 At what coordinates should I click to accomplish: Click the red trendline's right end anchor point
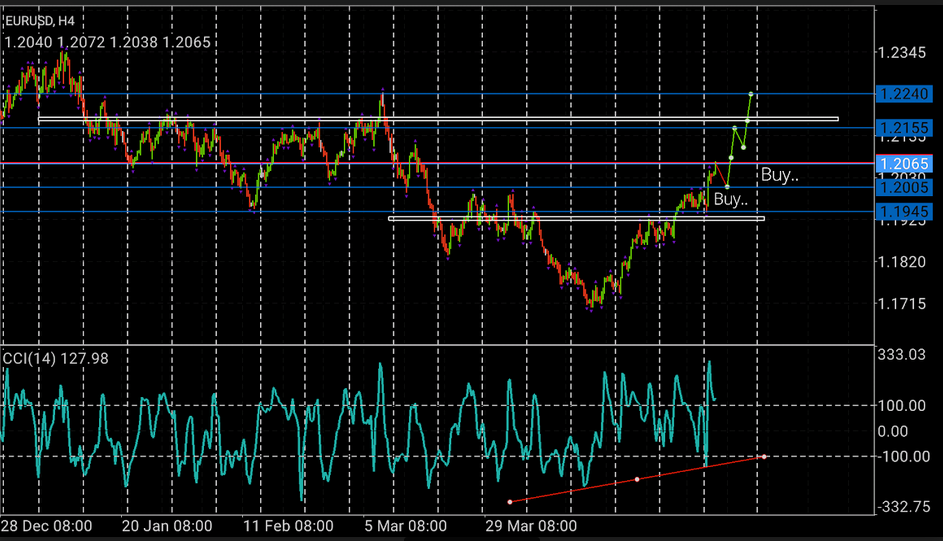pyautogui.click(x=765, y=456)
